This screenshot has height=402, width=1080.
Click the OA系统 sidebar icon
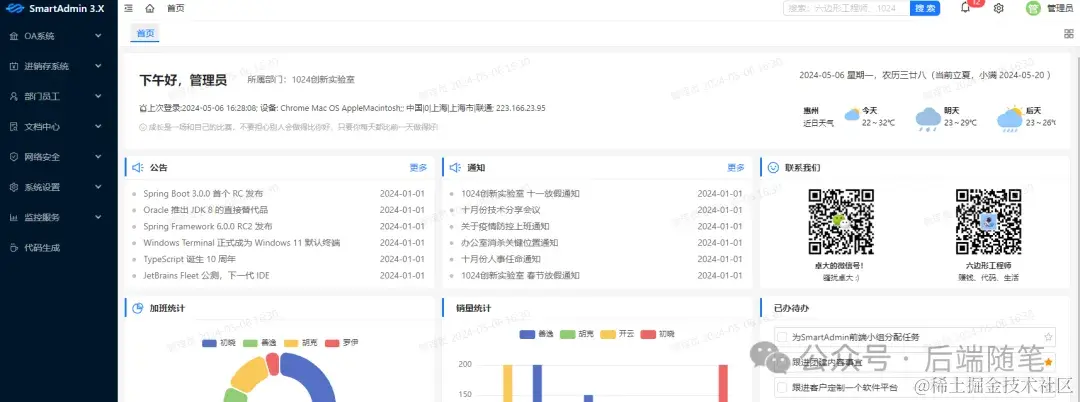coord(14,36)
